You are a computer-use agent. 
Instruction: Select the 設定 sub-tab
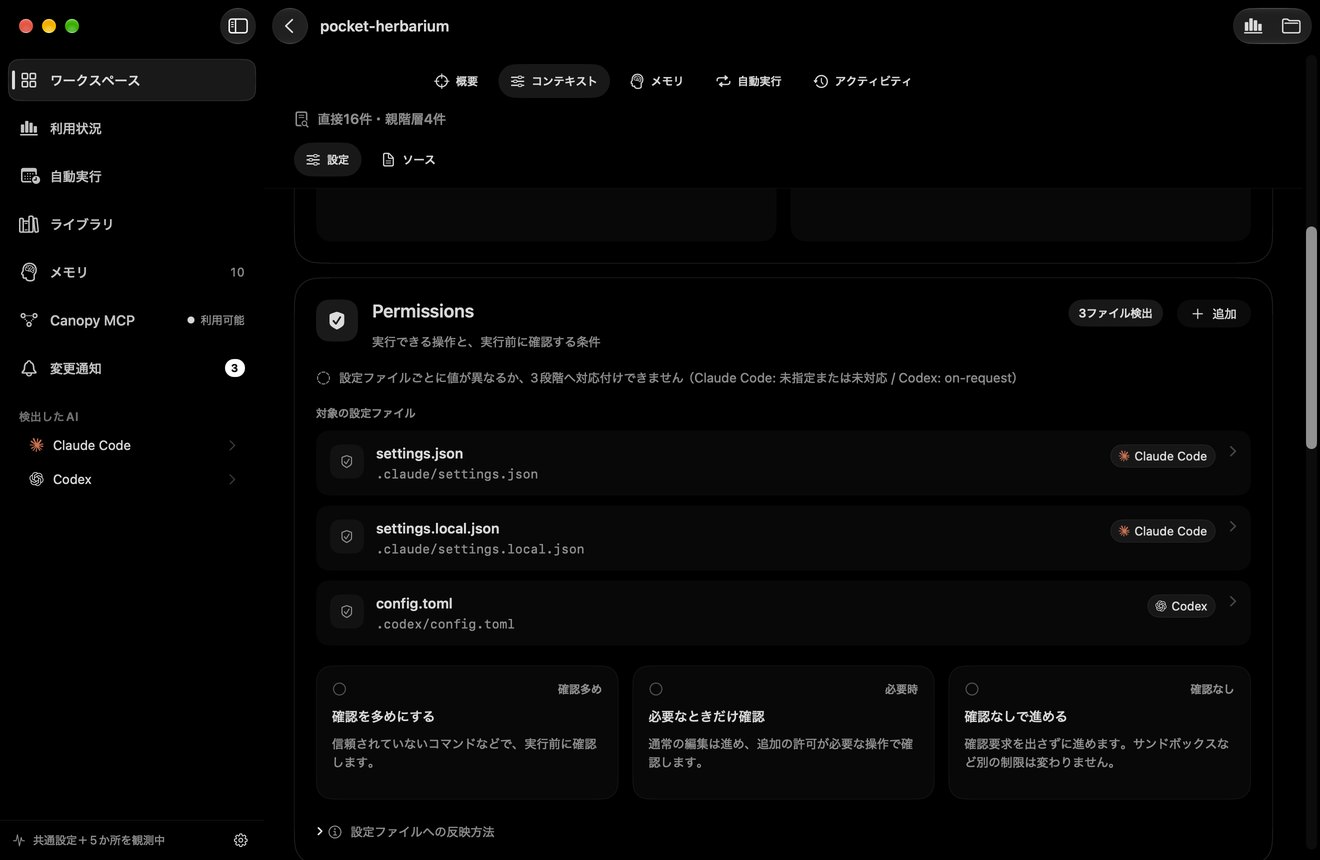(x=328, y=160)
